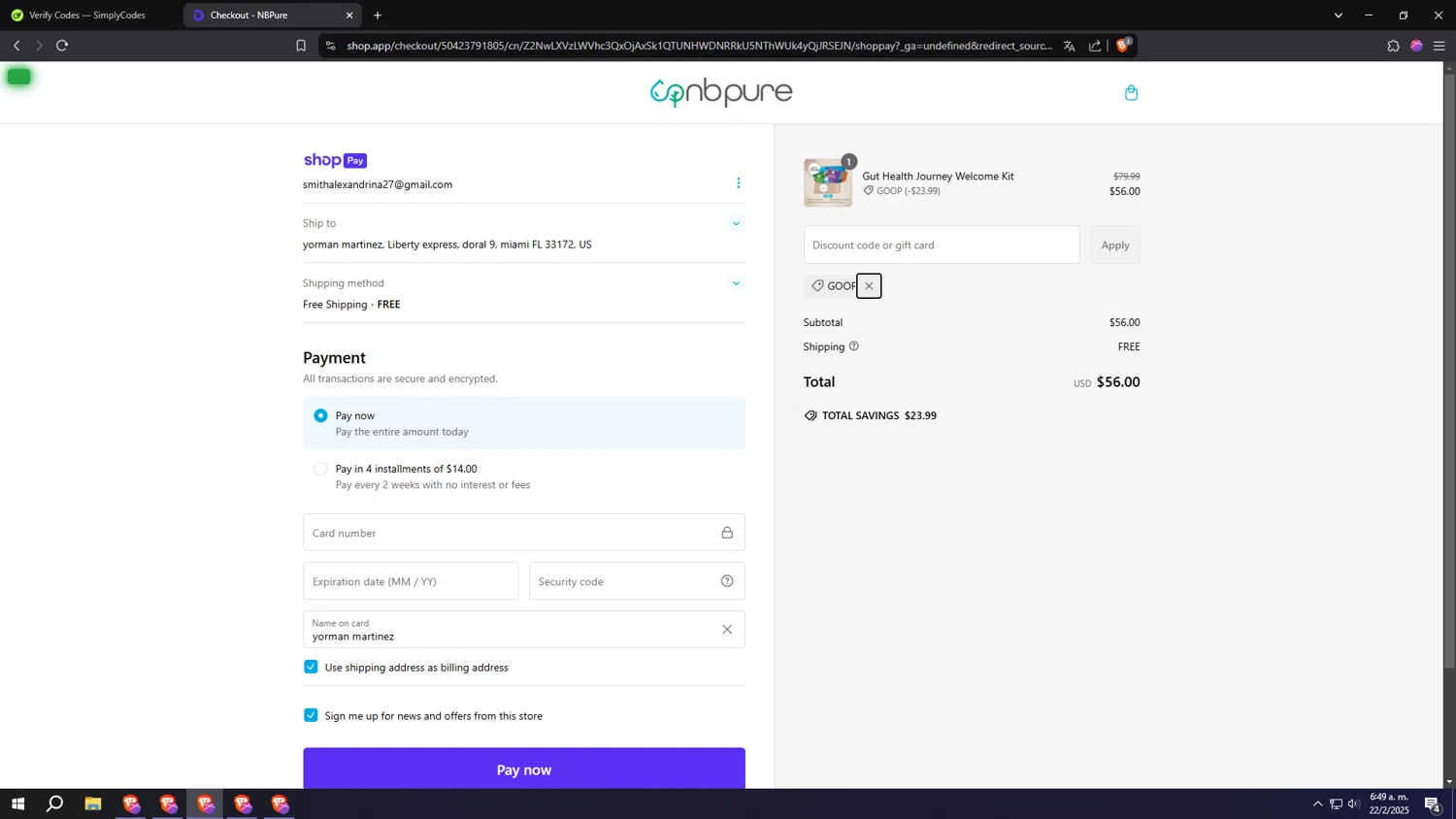The image size is (1456, 819).
Task: Uncheck Use shipping address as billing address
Action: pyautogui.click(x=311, y=667)
